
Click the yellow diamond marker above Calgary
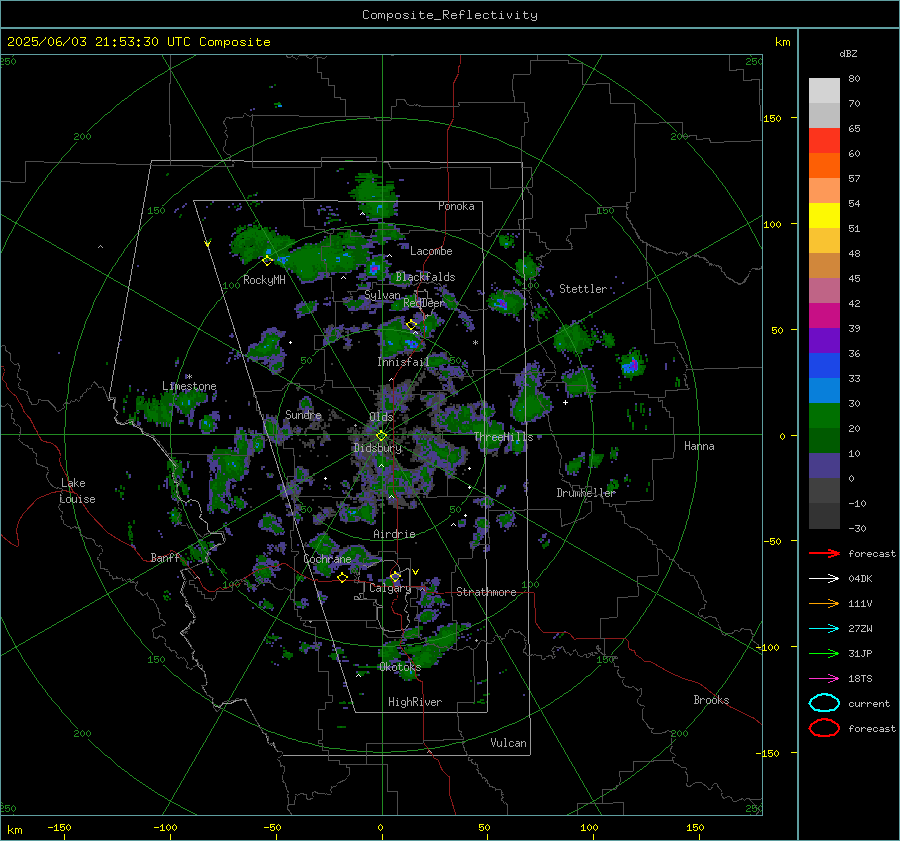[395, 576]
